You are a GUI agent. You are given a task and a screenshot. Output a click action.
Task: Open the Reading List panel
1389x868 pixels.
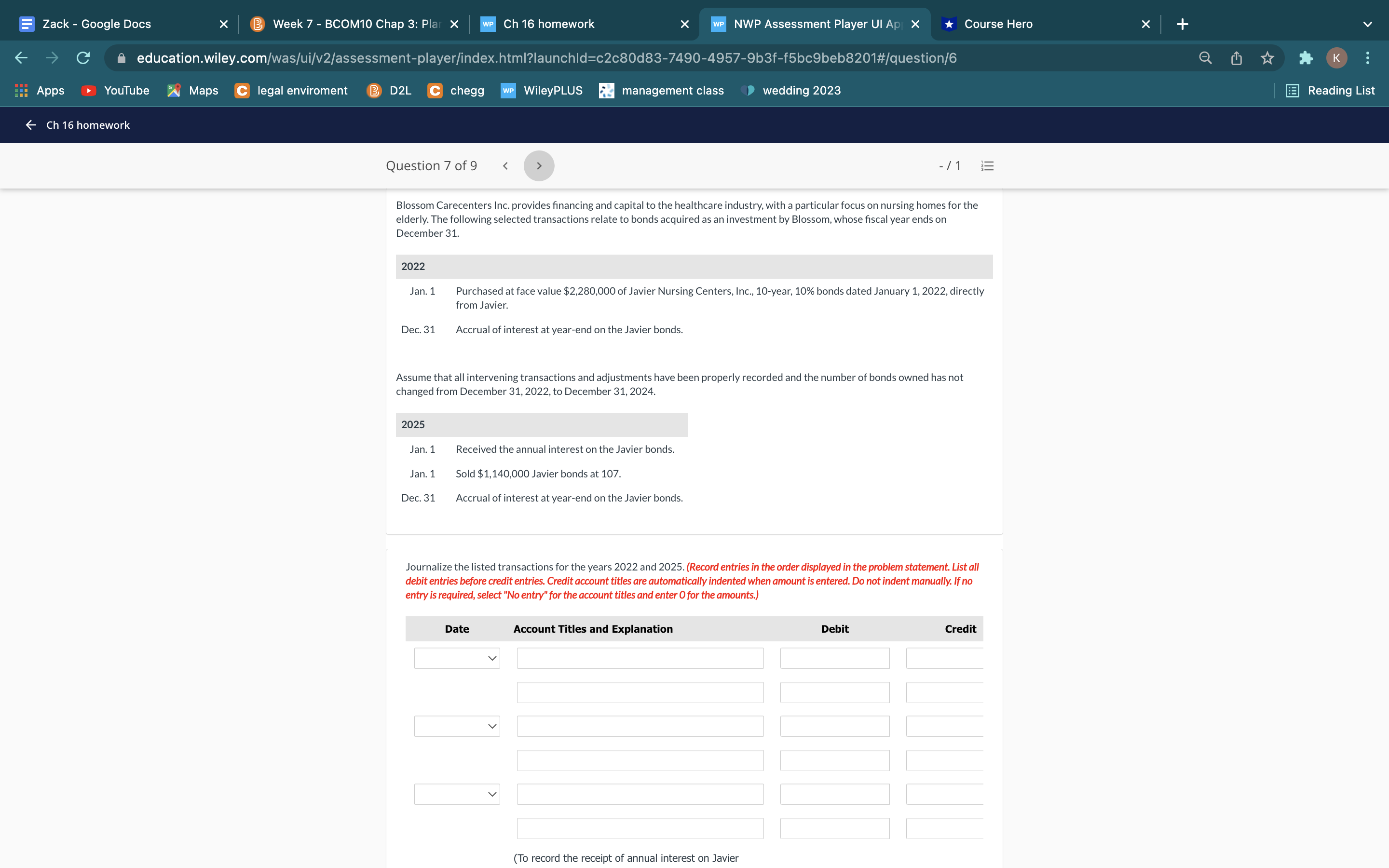coord(1331,91)
